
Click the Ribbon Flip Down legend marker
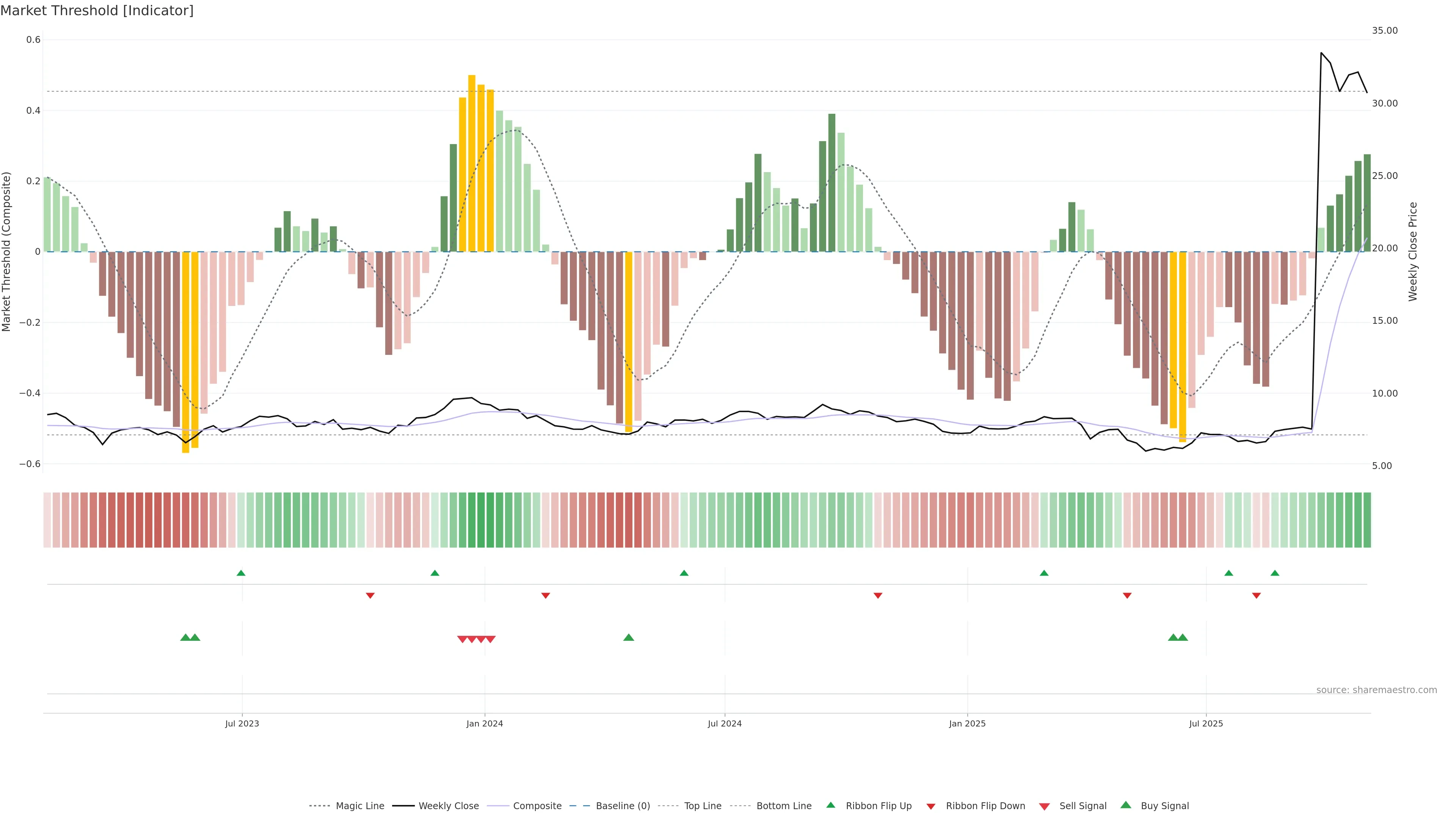coord(930,806)
